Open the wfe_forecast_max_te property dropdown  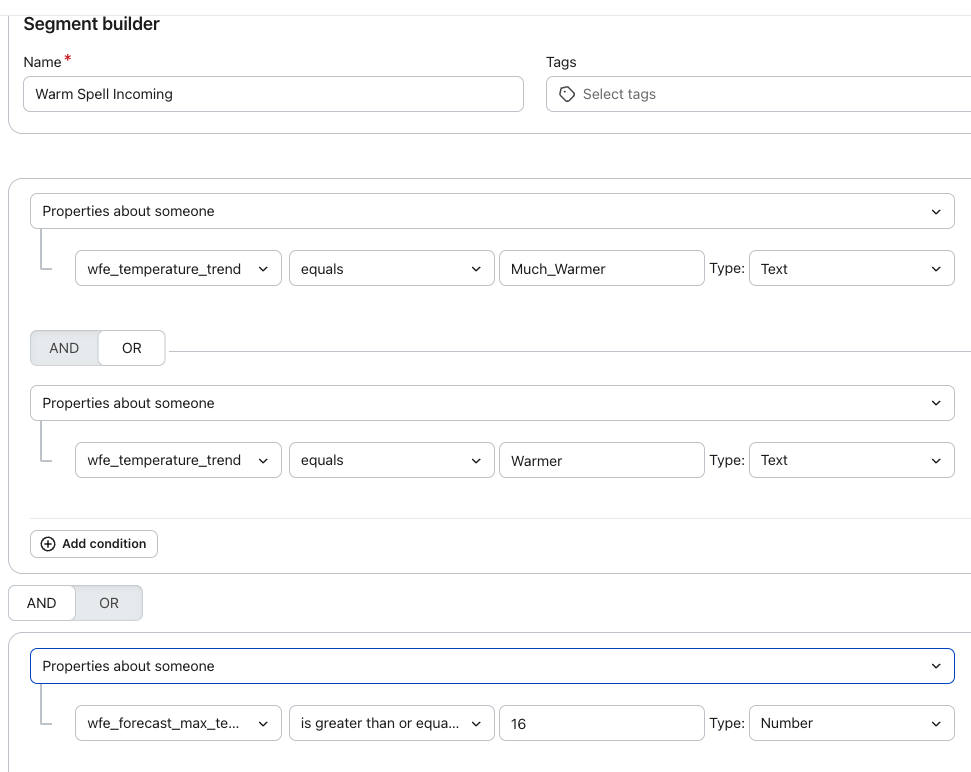pos(178,723)
